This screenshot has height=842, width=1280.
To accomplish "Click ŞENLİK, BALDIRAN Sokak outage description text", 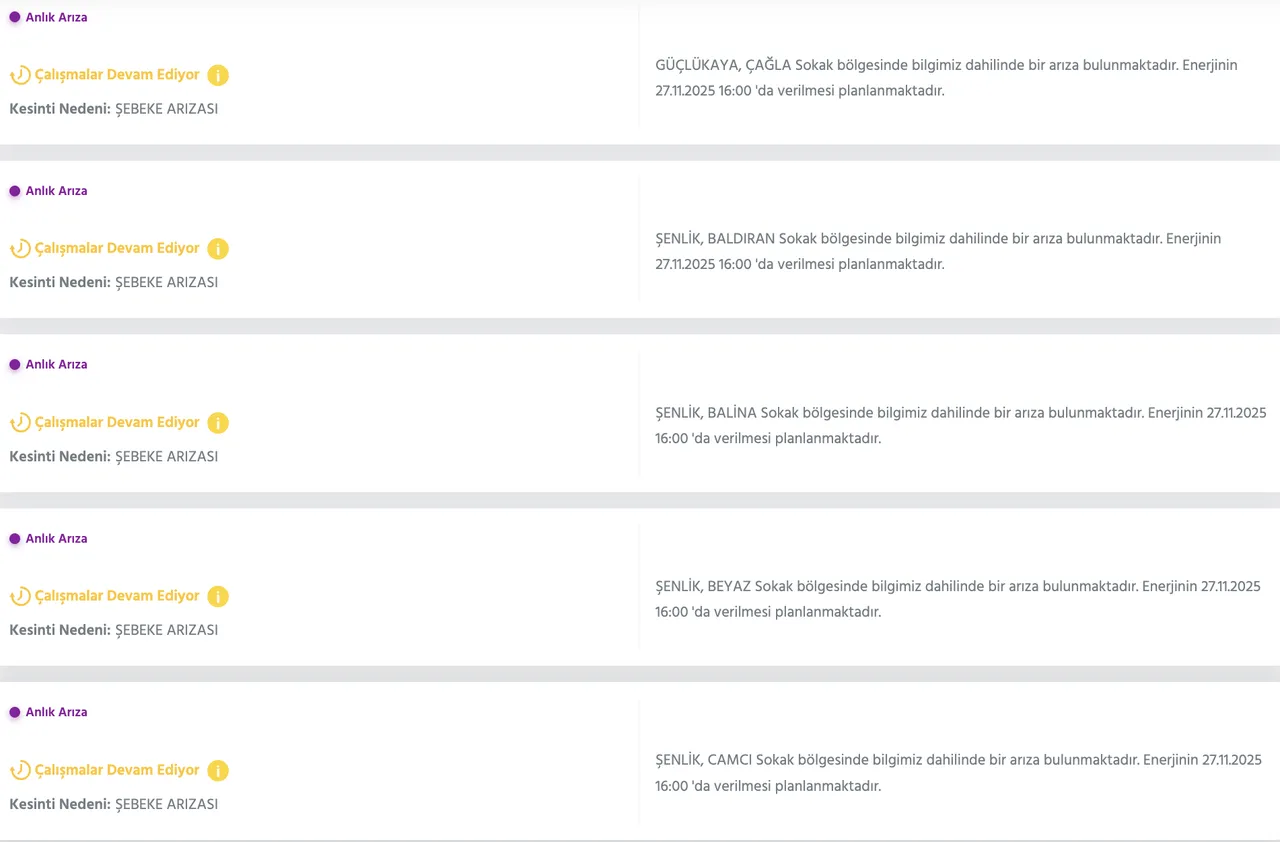I will click(938, 251).
